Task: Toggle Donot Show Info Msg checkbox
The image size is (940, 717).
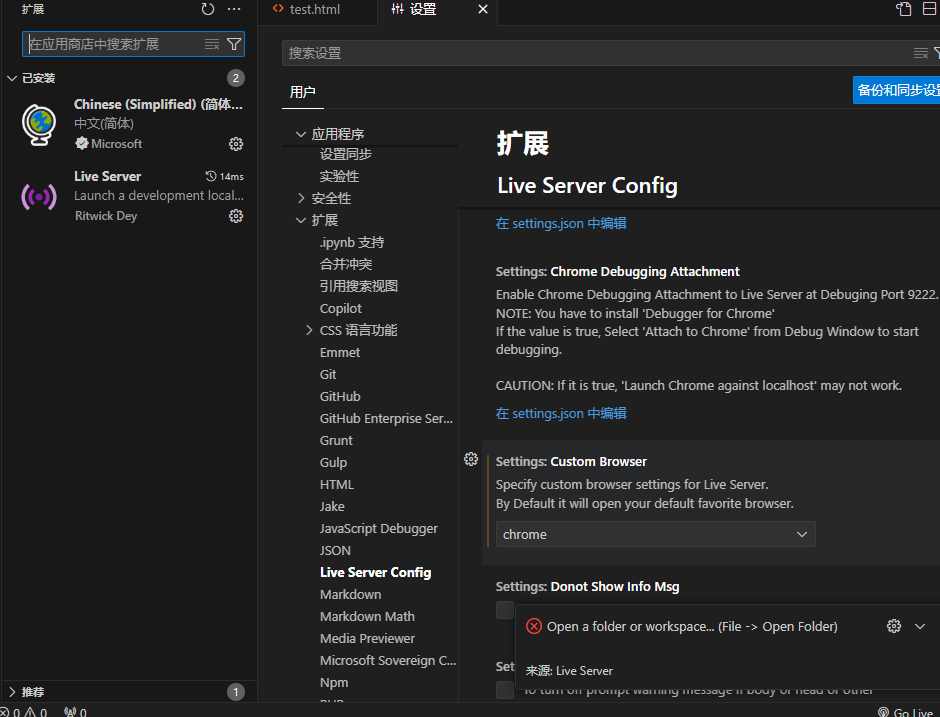Action: 505,610
